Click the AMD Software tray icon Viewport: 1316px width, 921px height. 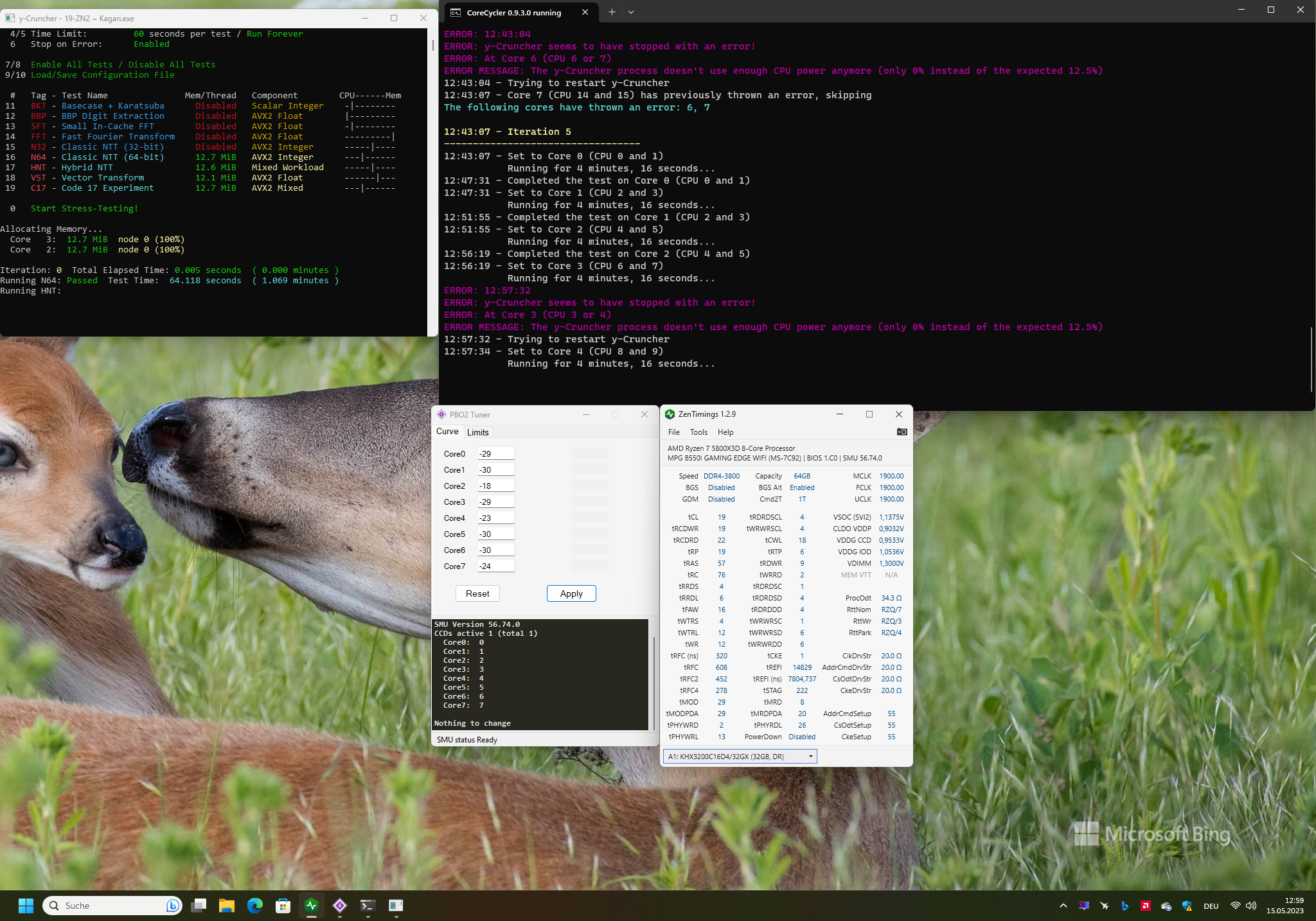pyautogui.click(x=1145, y=906)
